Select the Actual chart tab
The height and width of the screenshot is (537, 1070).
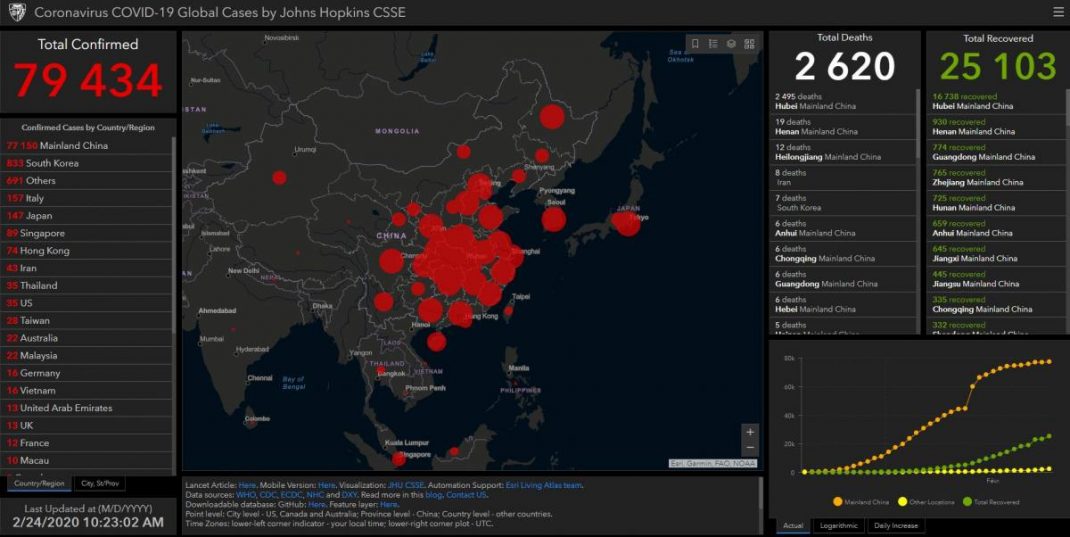(x=793, y=526)
